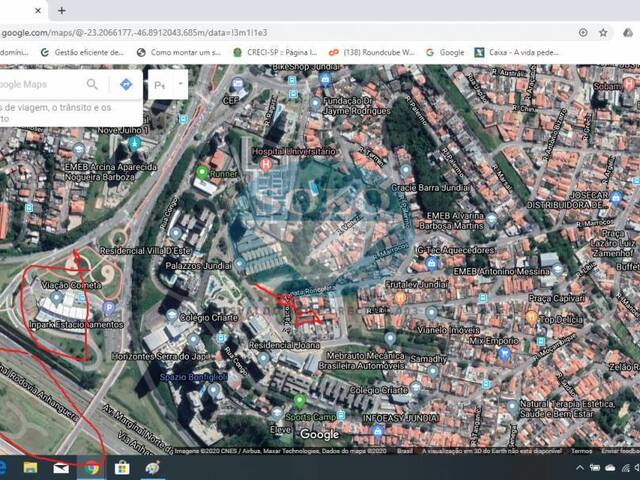Click the CEF marker icon
Screen dimensions: 640x480
click(237, 85)
